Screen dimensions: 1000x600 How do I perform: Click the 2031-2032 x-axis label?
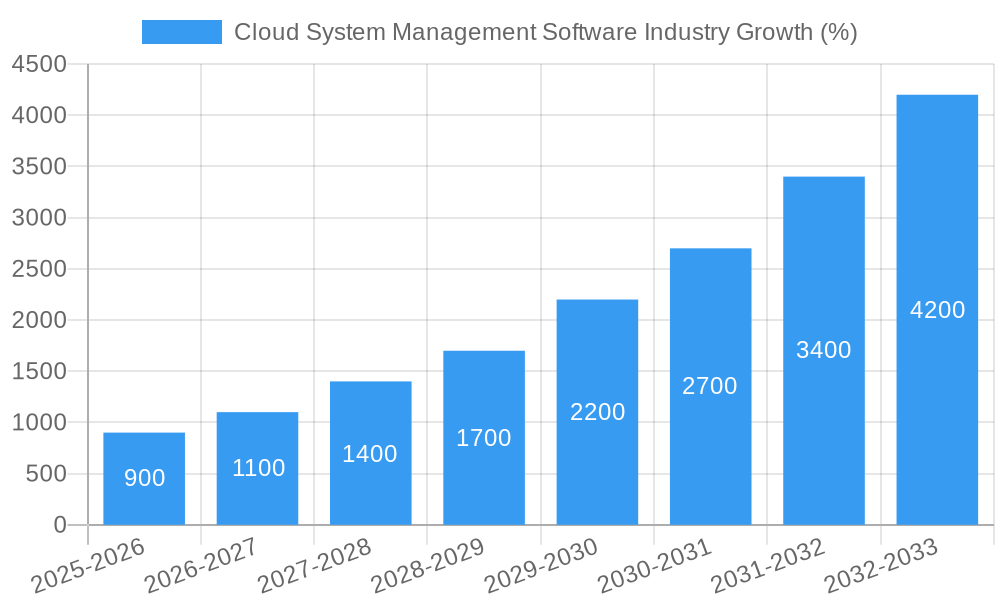pyautogui.click(x=768, y=565)
